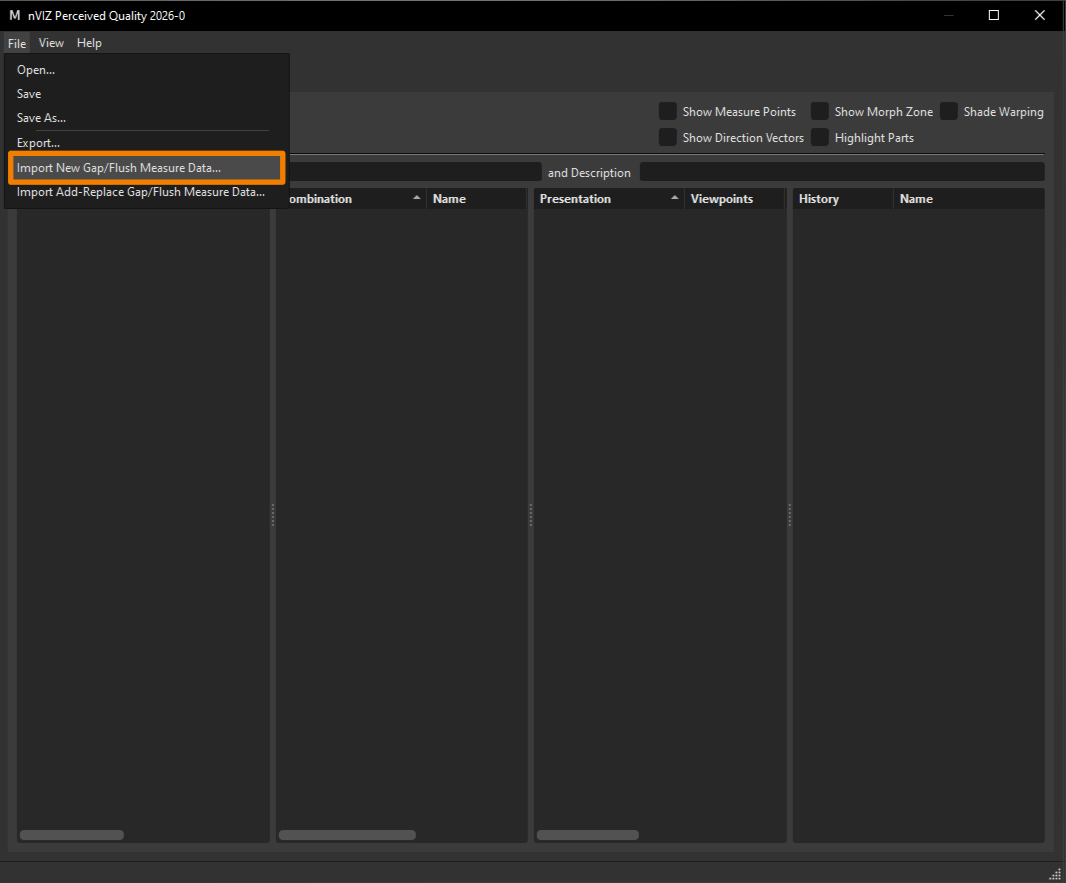Enable Show Direction Vectors checkbox
This screenshot has height=883, width=1066.
[x=668, y=137]
